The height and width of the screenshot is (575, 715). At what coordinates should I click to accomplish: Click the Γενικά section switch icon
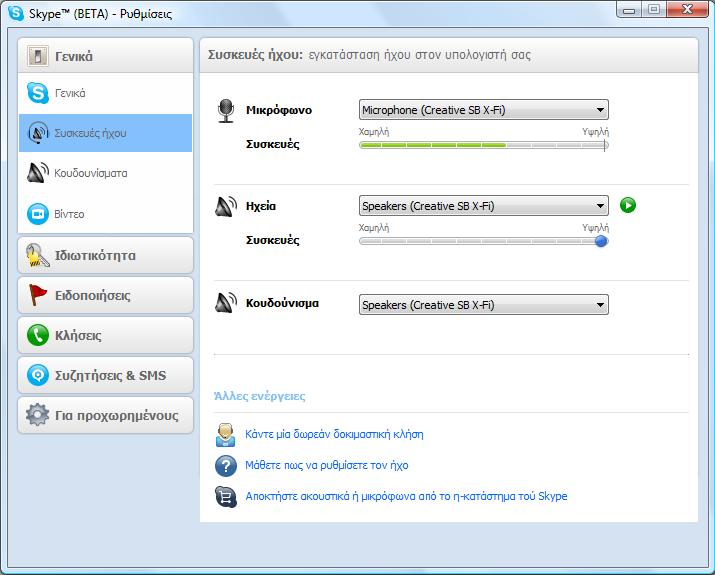[x=37, y=56]
